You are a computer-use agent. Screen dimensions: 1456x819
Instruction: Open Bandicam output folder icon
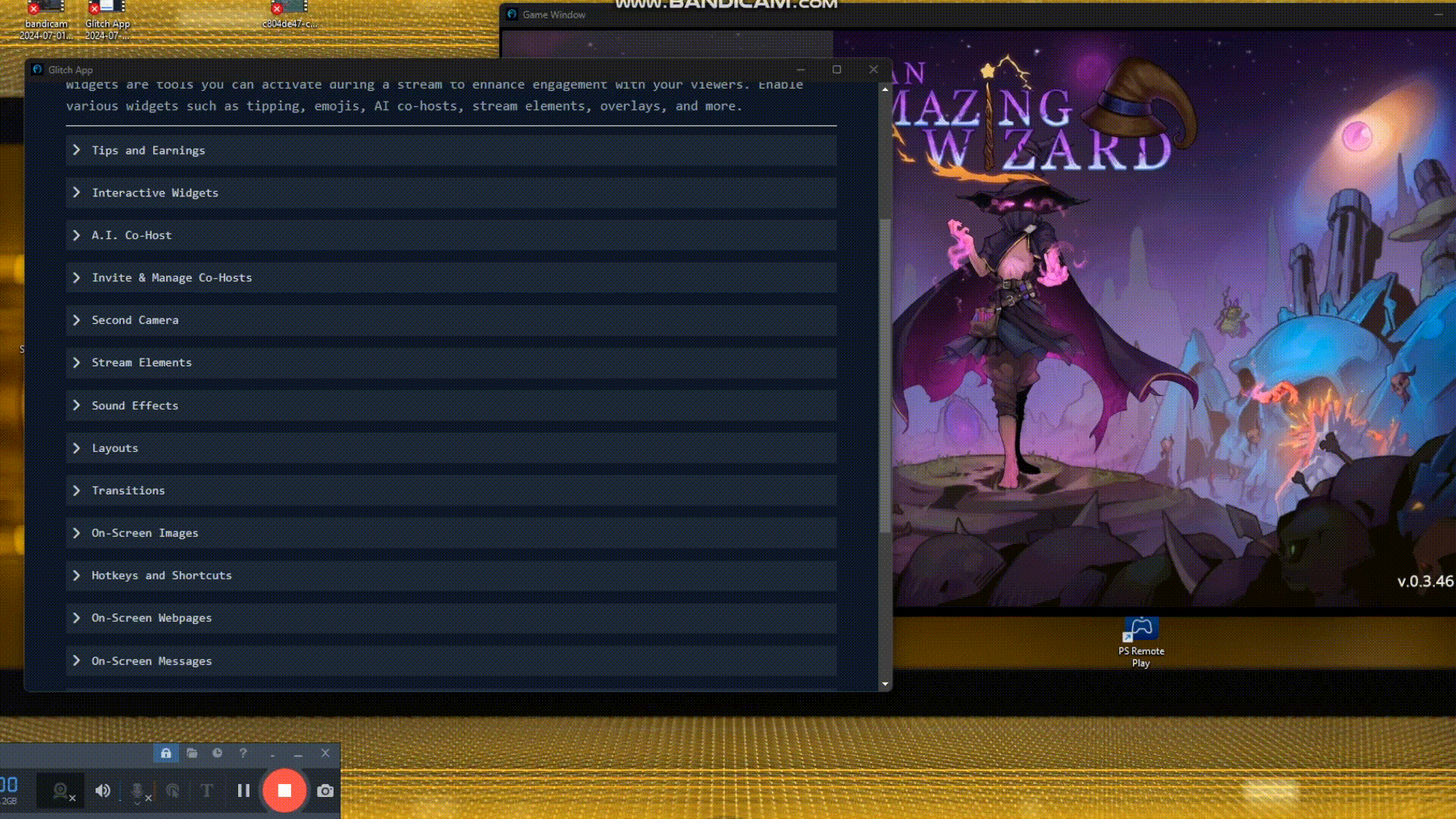click(192, 753)
